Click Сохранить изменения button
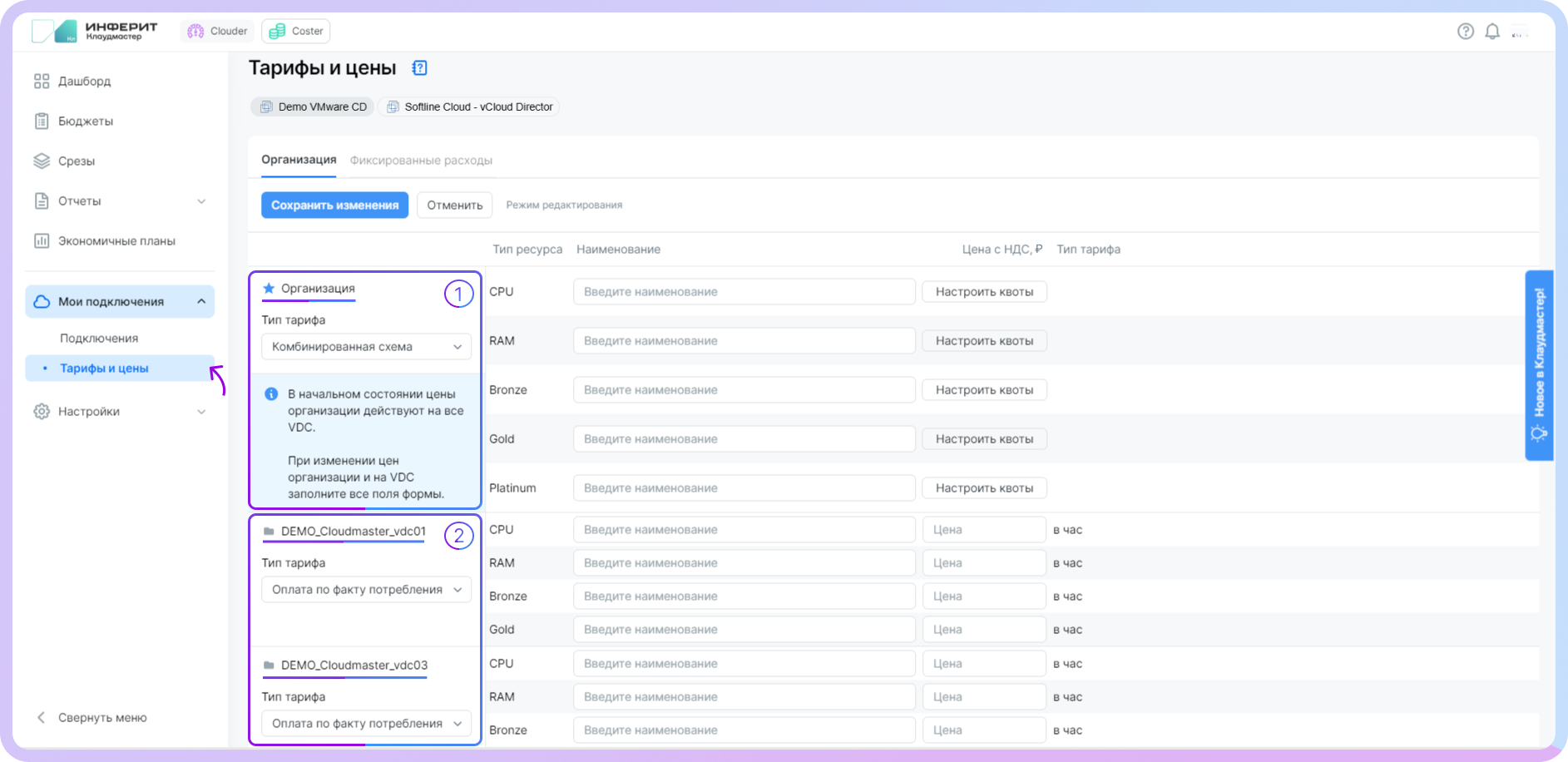 pos(334,205)
